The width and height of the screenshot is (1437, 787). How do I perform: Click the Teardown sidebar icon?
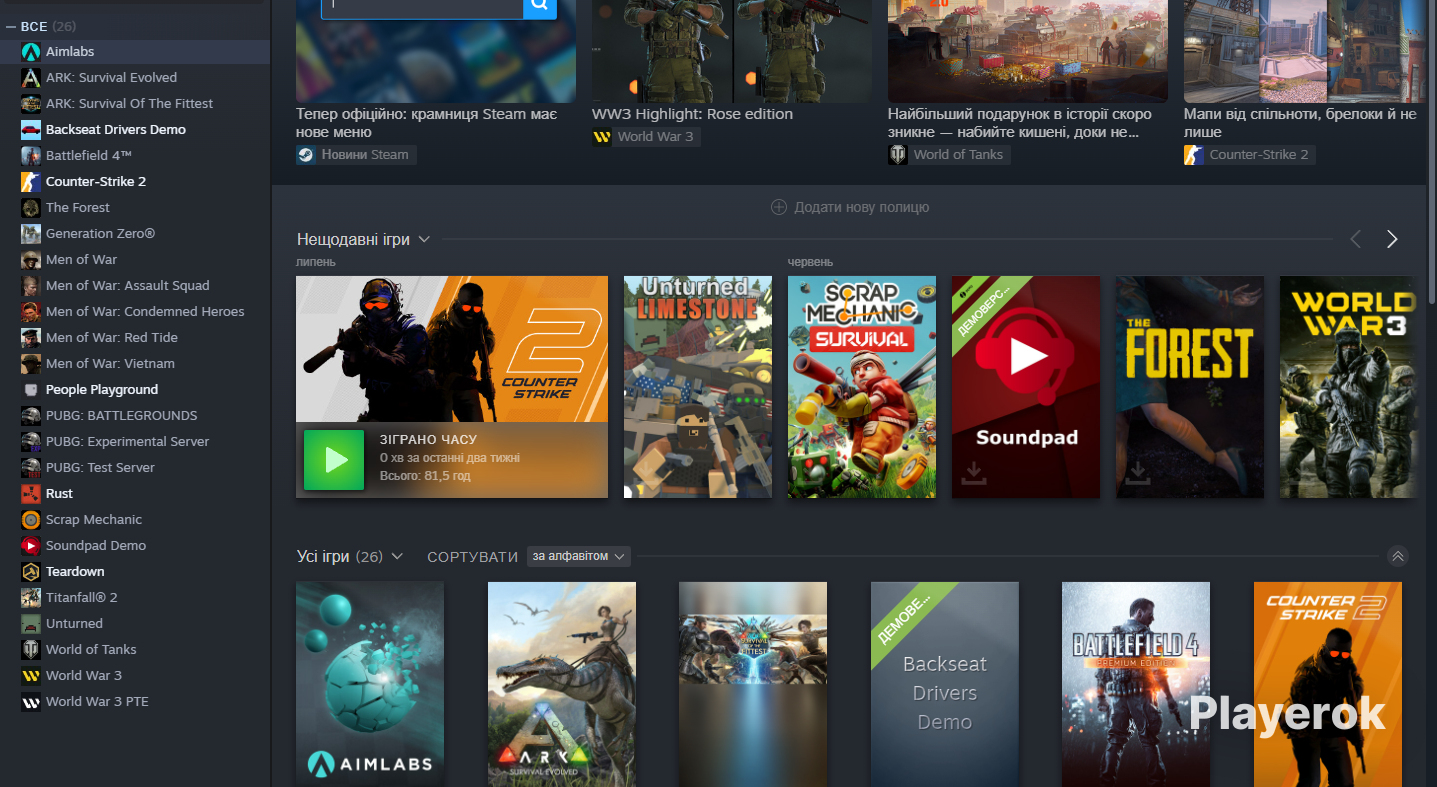(x=31, y=571)
